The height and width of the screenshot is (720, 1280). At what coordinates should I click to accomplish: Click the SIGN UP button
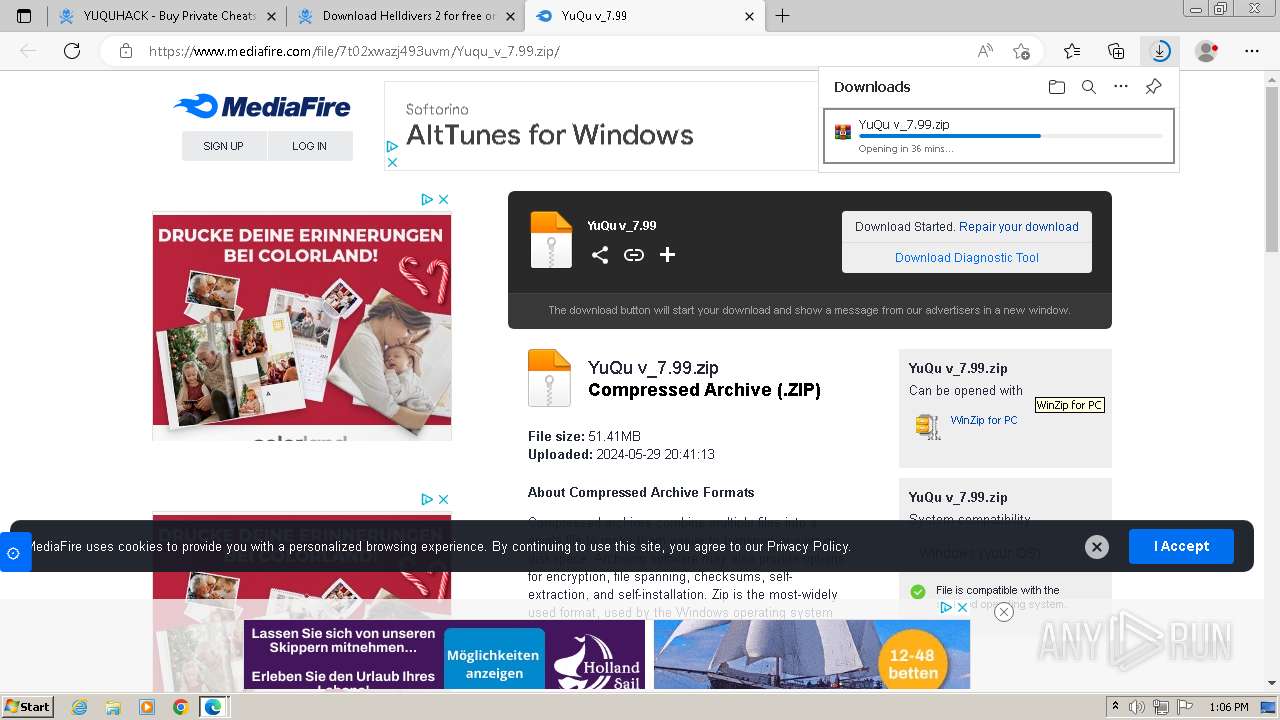pyautogui.click(x=224, y=146)
